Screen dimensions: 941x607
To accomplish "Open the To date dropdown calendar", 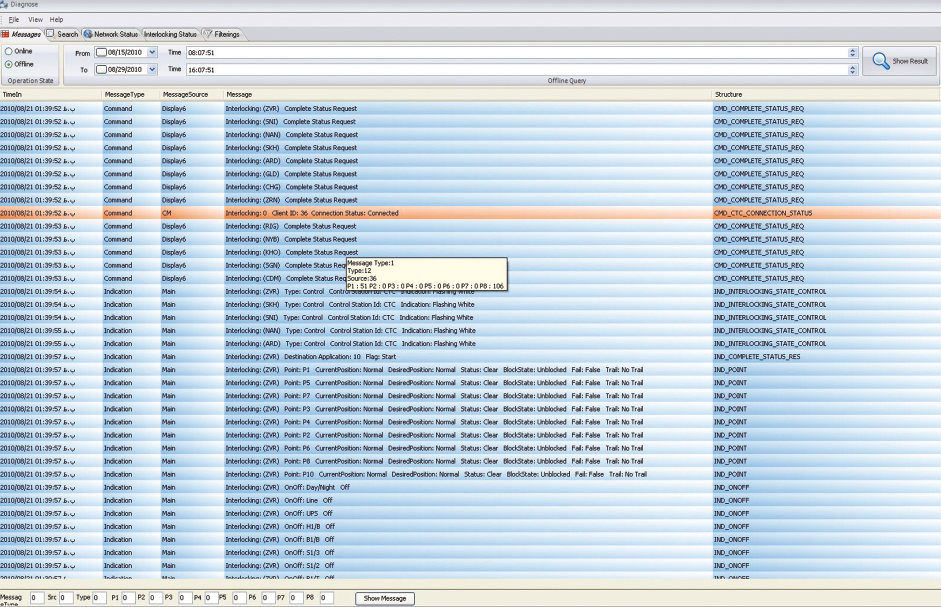I will click(152, 69).
